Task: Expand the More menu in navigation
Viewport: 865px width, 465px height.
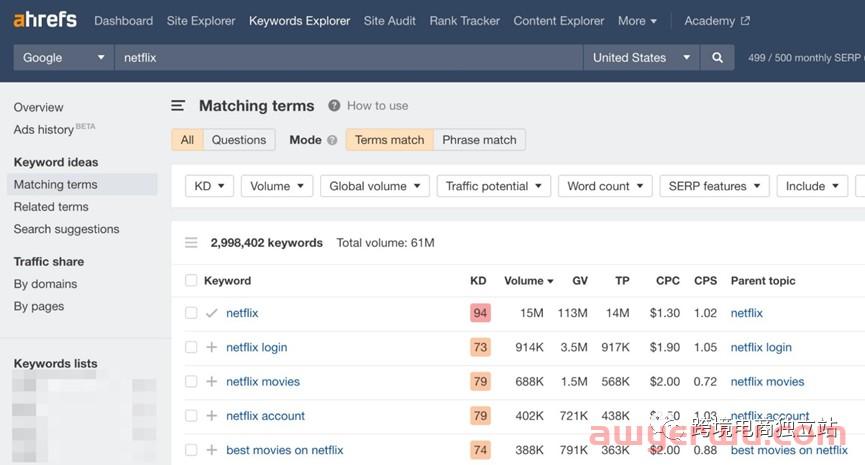Action: [637, 21]
